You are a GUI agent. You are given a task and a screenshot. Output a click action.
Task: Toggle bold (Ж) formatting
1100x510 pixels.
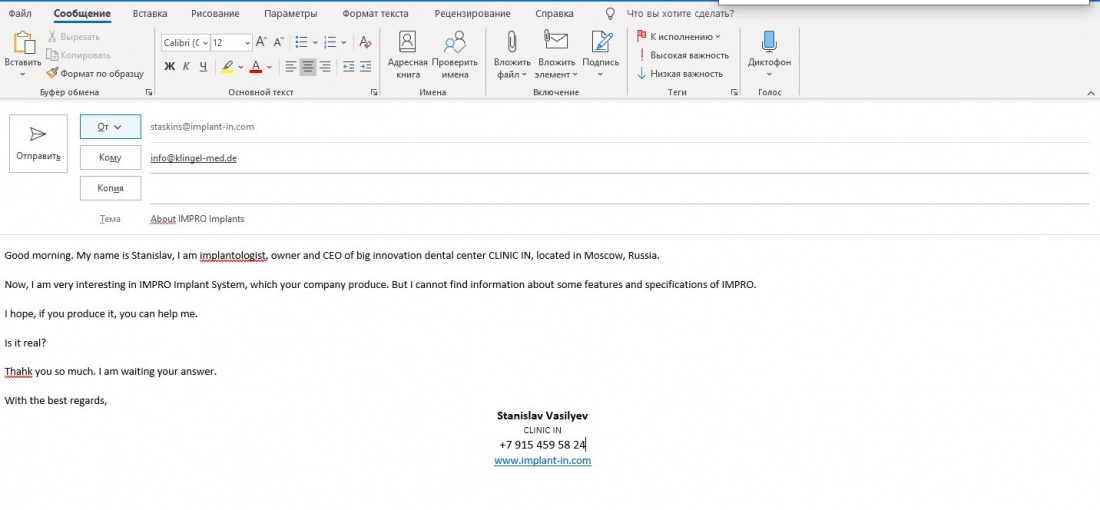pyautogui.click(x=169, y=67)
